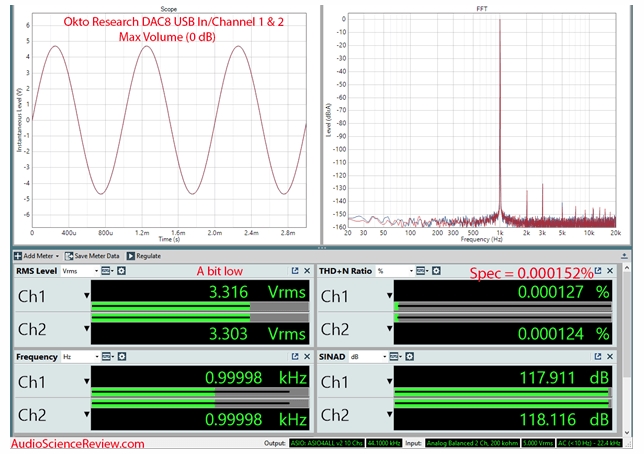Click the FFT graph title
644x454 pixels.
pos(482,9)
